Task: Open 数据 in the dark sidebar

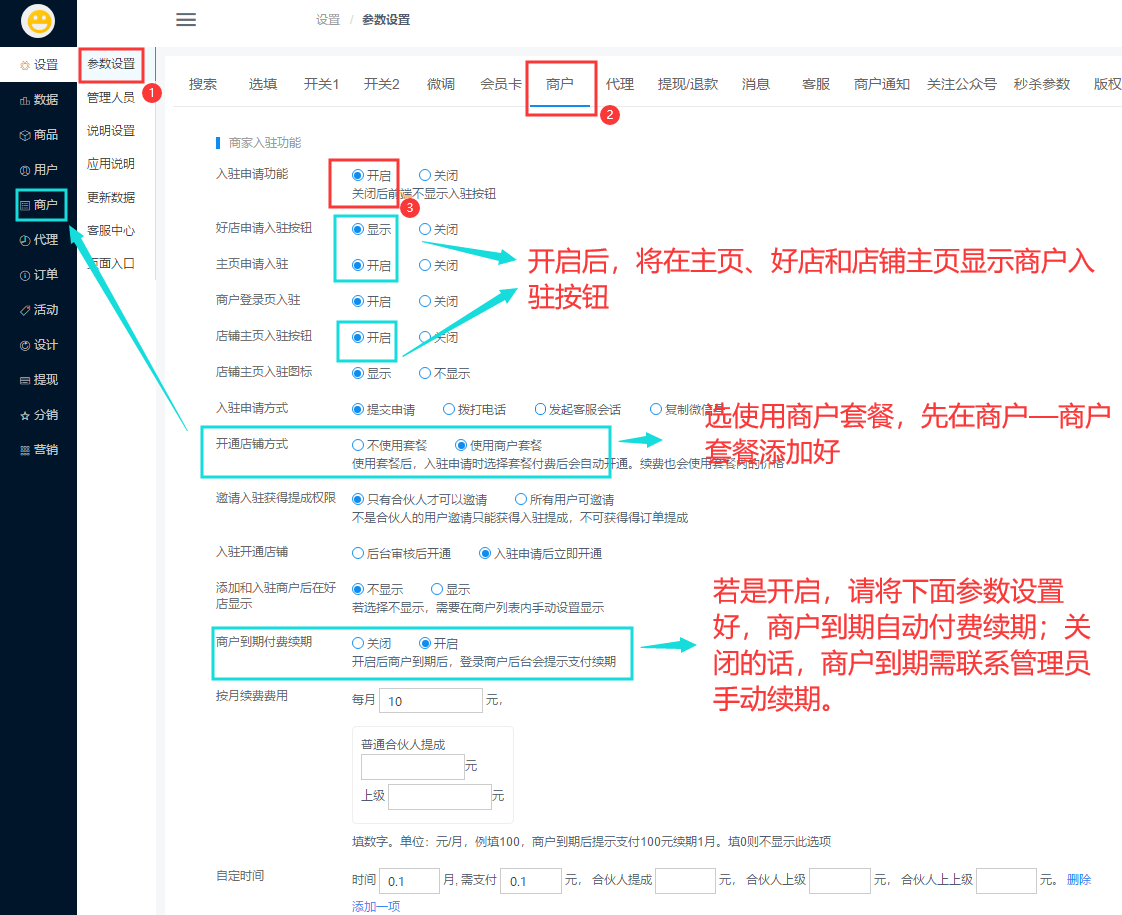Action: (39, 99)
